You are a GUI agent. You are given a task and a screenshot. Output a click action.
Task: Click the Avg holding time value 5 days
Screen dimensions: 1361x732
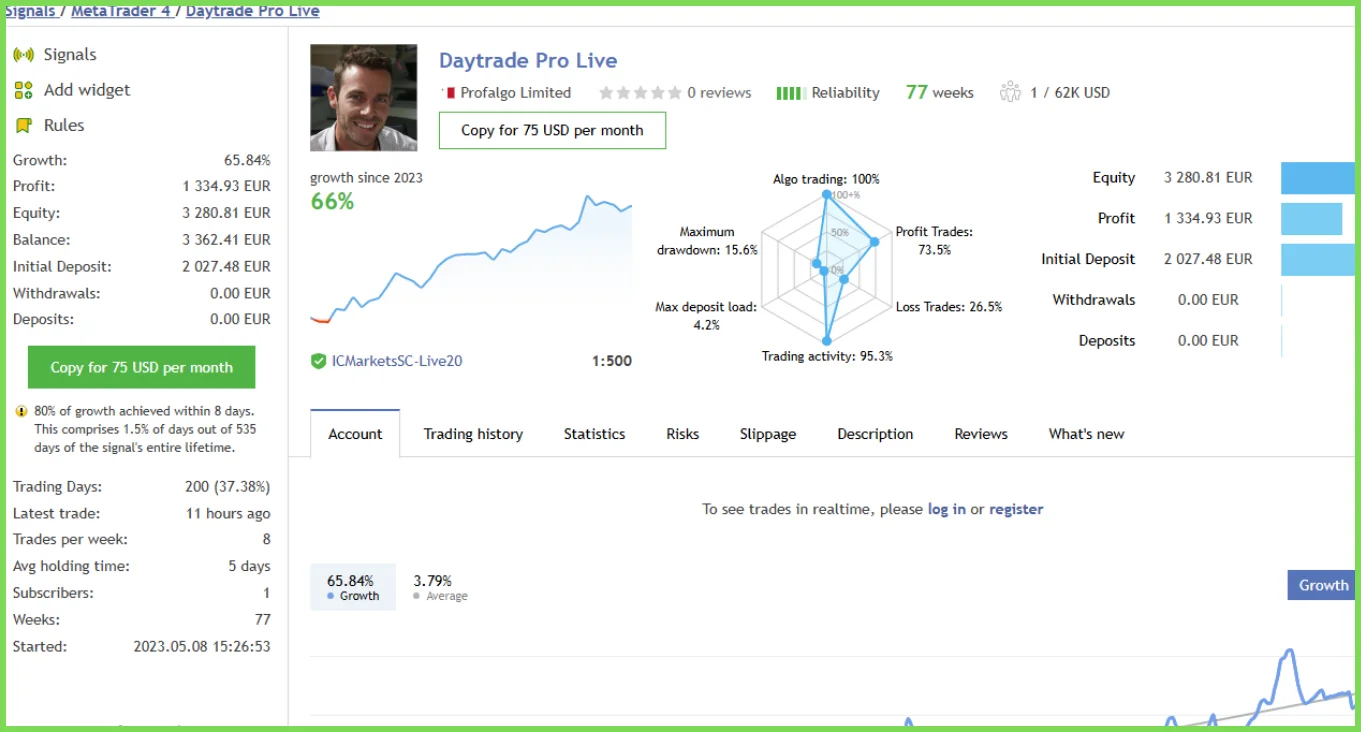pyautogui.click(x=249, y=566)
